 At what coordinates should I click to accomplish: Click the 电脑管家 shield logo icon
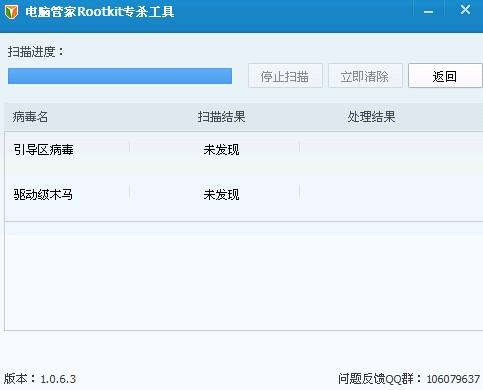coord(11,12)
